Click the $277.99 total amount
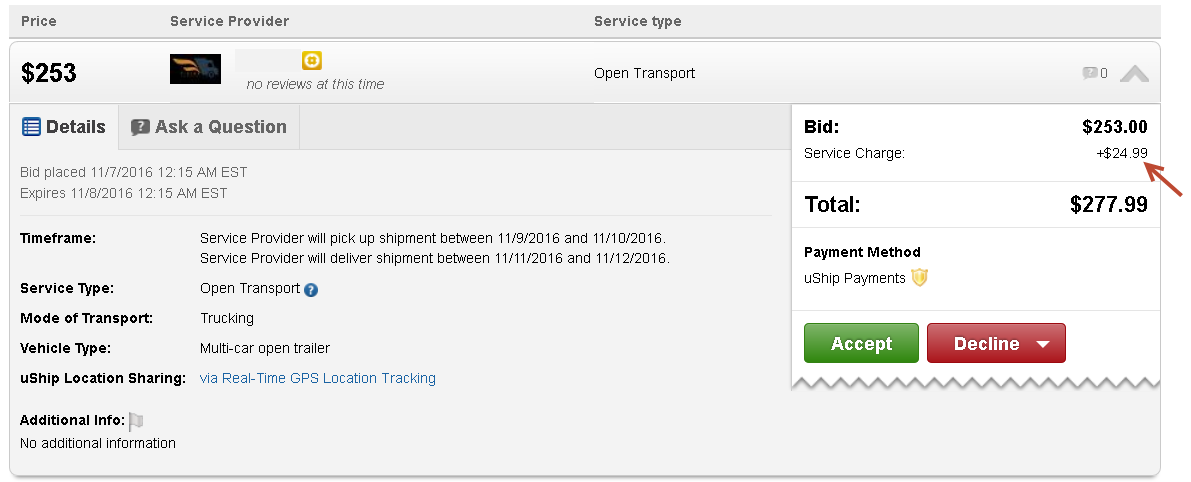Screen dimensions: 1191x482 1108,205
